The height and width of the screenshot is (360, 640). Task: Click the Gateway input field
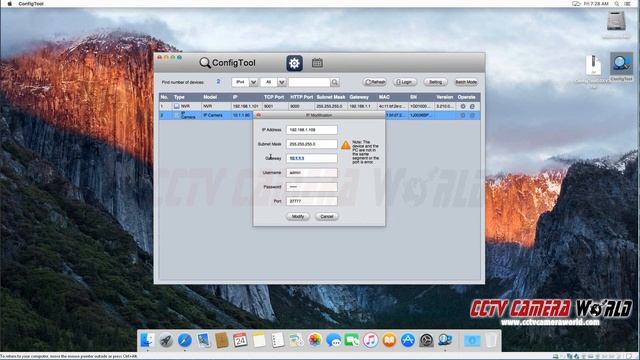coord(312,158)
